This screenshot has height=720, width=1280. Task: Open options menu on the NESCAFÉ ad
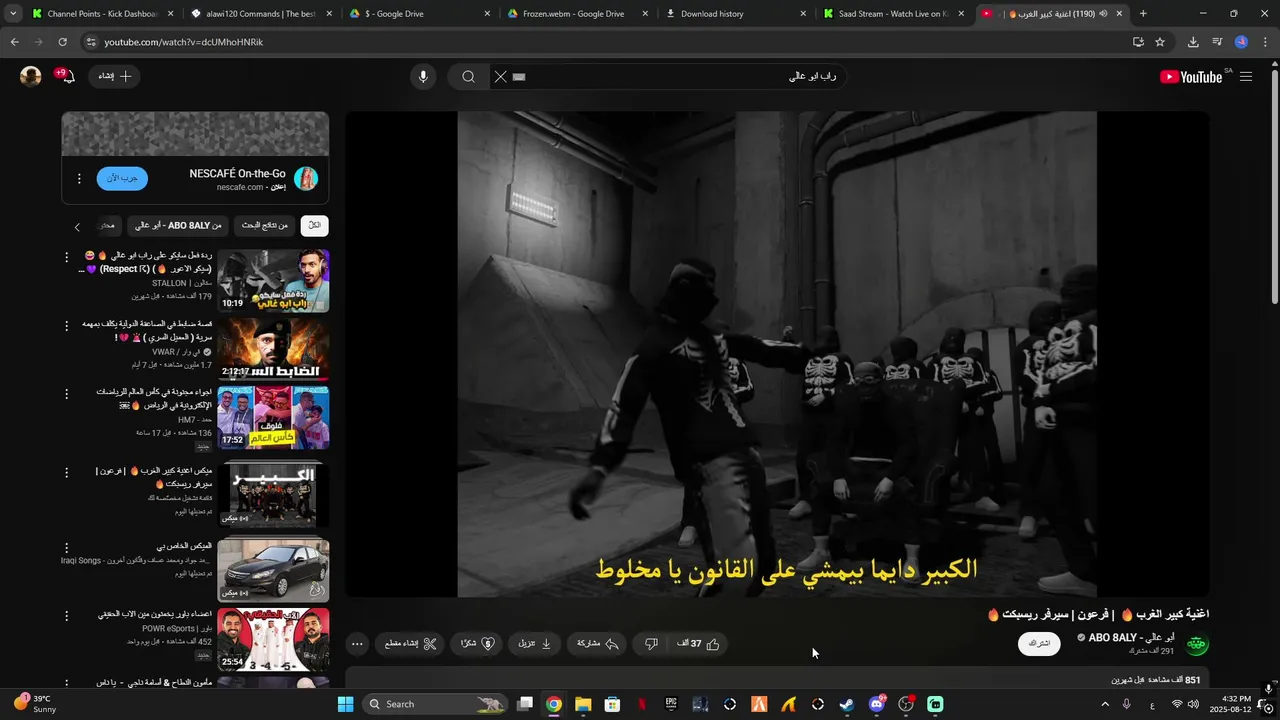pyautogui.click(x=79, y=179)
